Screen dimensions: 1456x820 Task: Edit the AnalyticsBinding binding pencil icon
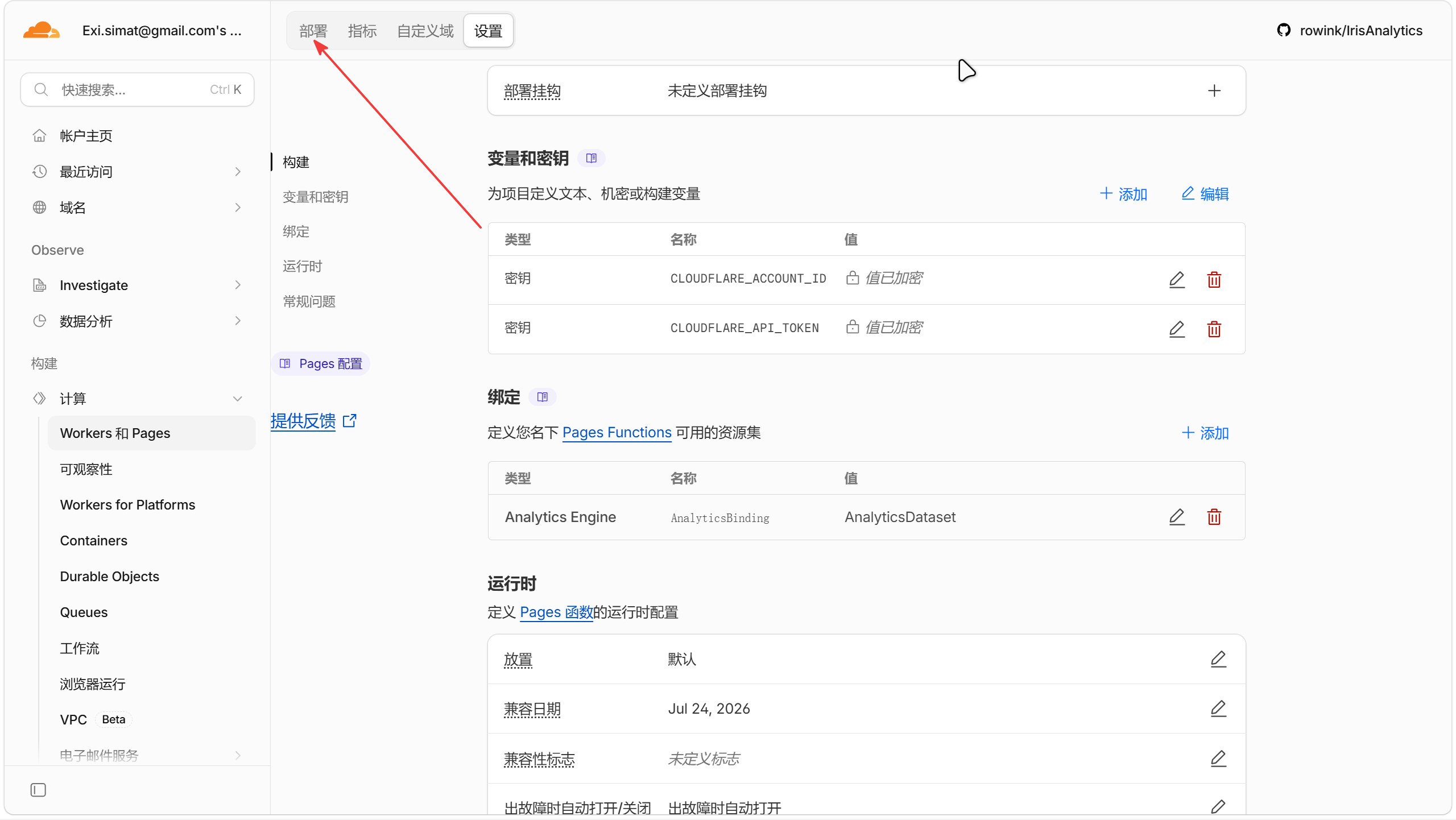click(x=1177, y=516)
